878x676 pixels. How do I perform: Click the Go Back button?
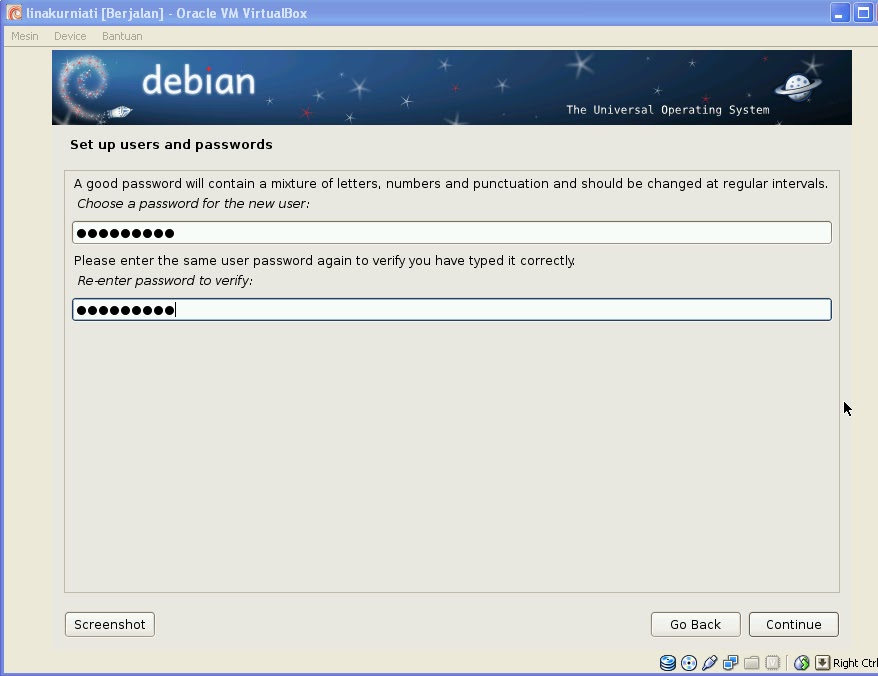tap(695, 624)
